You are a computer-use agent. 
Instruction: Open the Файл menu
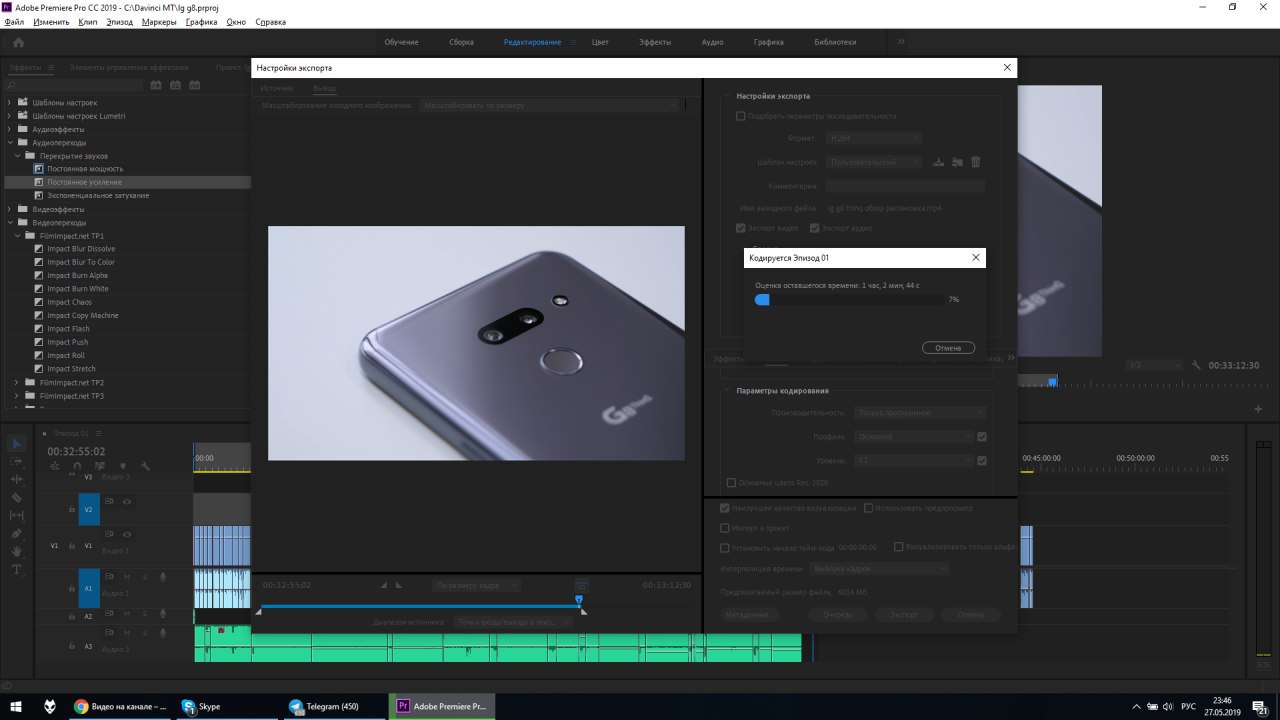coord(14,21)
